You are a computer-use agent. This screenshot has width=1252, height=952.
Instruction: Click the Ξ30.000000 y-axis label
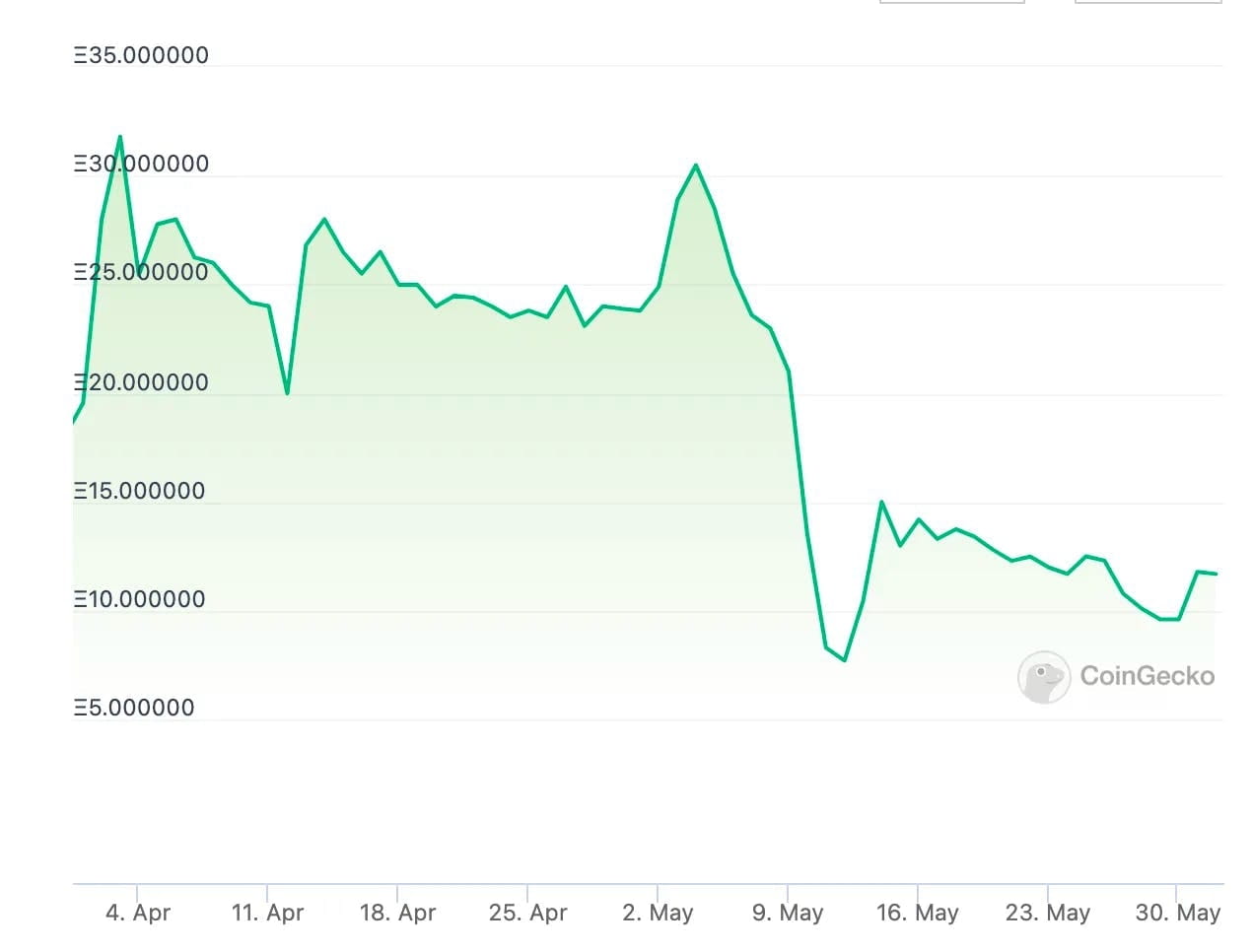coord(141,165)
